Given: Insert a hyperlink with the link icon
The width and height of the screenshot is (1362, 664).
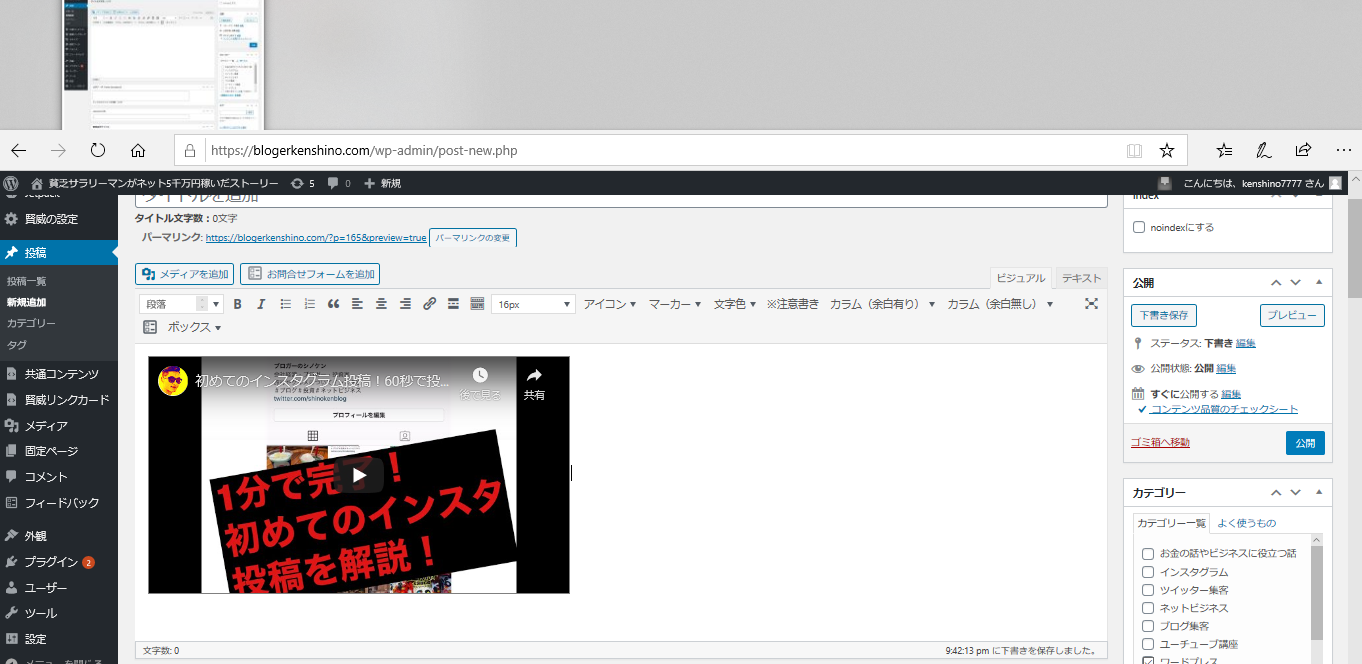Looking at the screenshot, I should point(429,304).
